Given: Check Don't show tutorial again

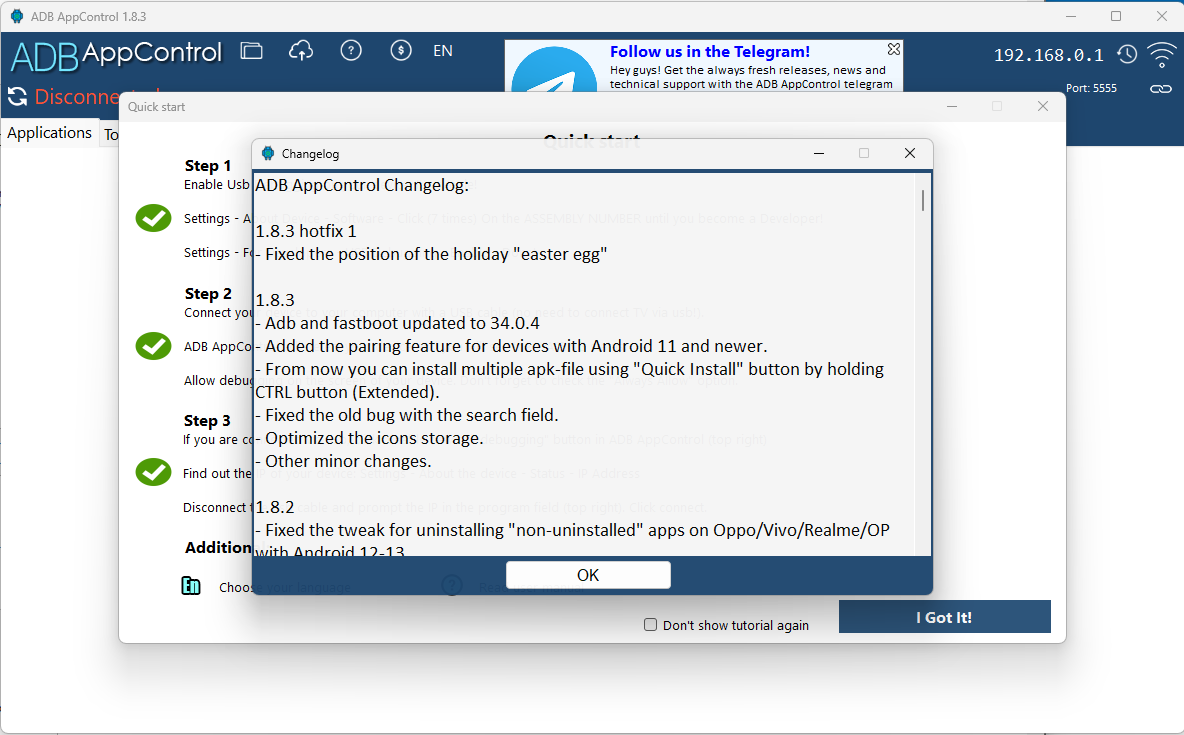Looking at the screenshot, I should 650,625.
